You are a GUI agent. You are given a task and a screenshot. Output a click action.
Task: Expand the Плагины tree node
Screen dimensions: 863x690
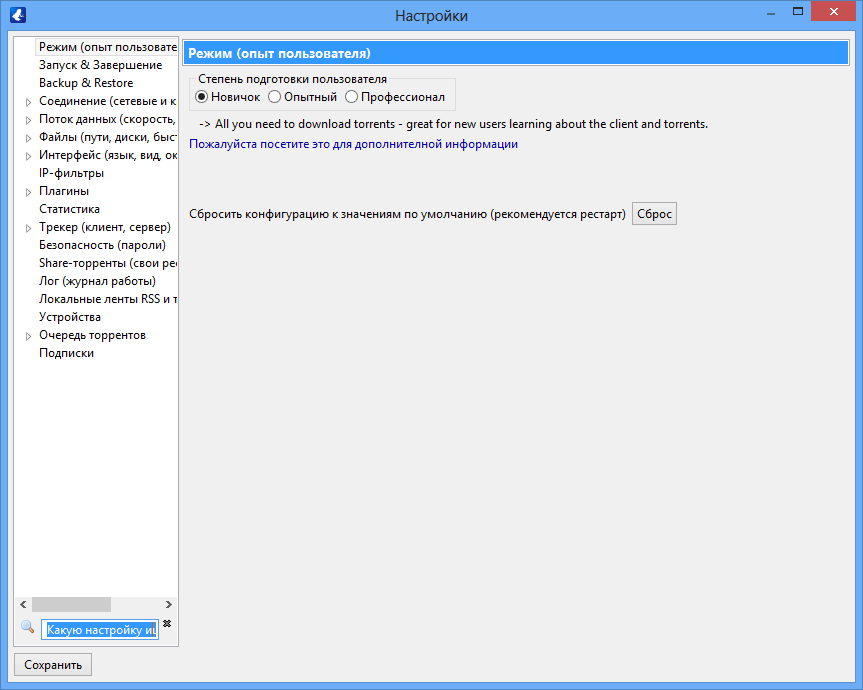click(29, 192)
